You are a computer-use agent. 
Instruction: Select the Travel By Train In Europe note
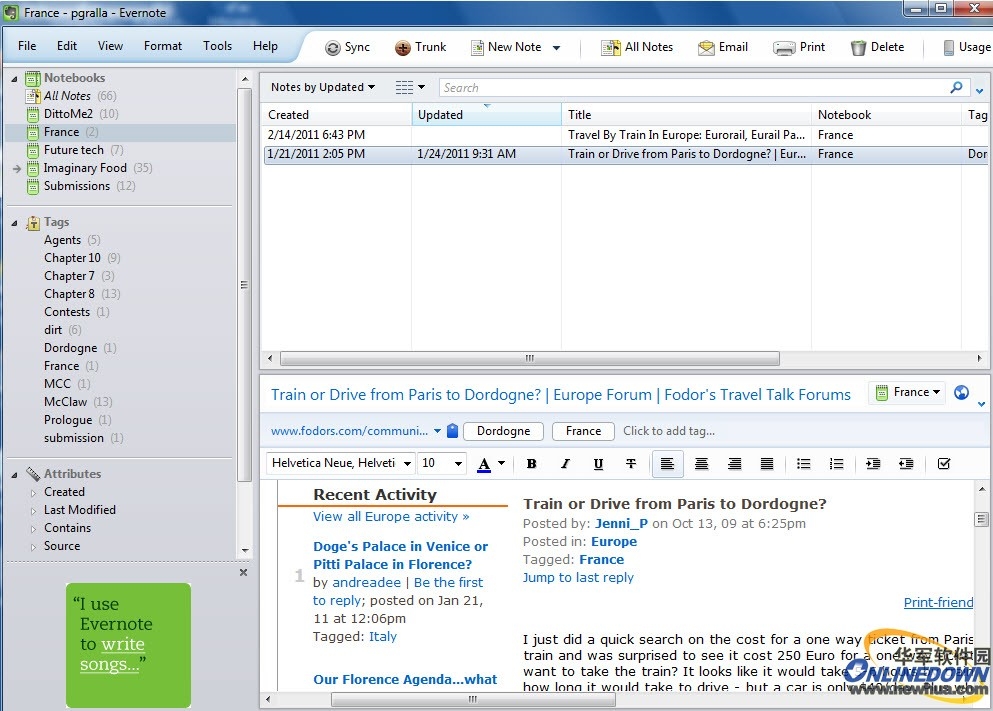click(x=625, y=135)
